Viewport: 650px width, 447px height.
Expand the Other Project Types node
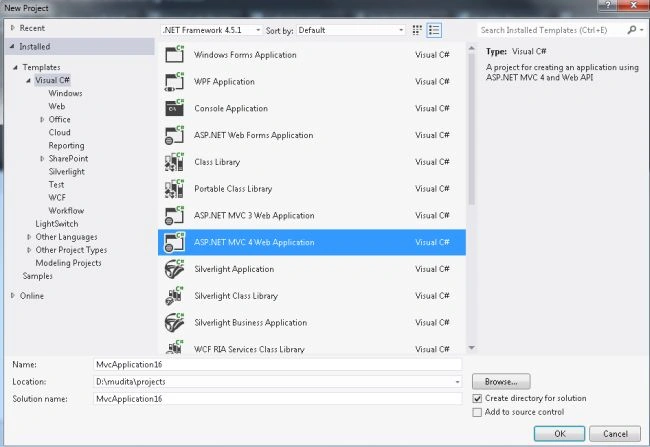29,250
